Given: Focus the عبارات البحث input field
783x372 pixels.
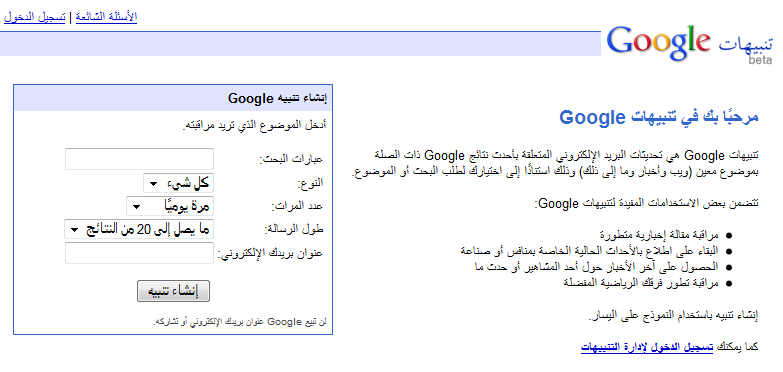Looking at the screenshot, I should click(139, 159).
